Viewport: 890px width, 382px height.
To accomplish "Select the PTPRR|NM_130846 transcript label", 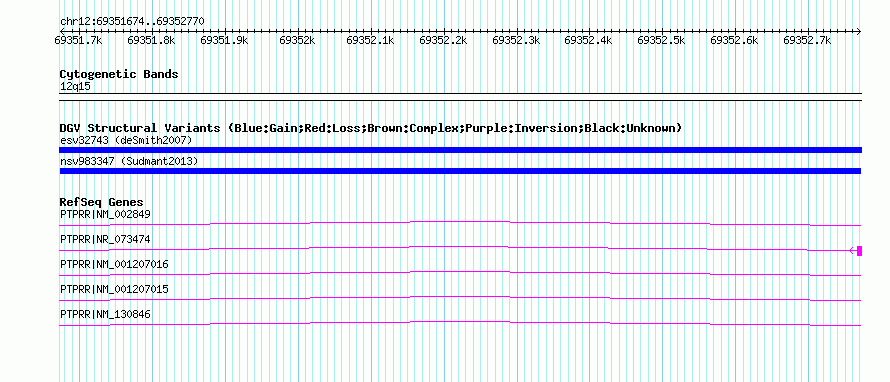I will (x=105, y=314).
